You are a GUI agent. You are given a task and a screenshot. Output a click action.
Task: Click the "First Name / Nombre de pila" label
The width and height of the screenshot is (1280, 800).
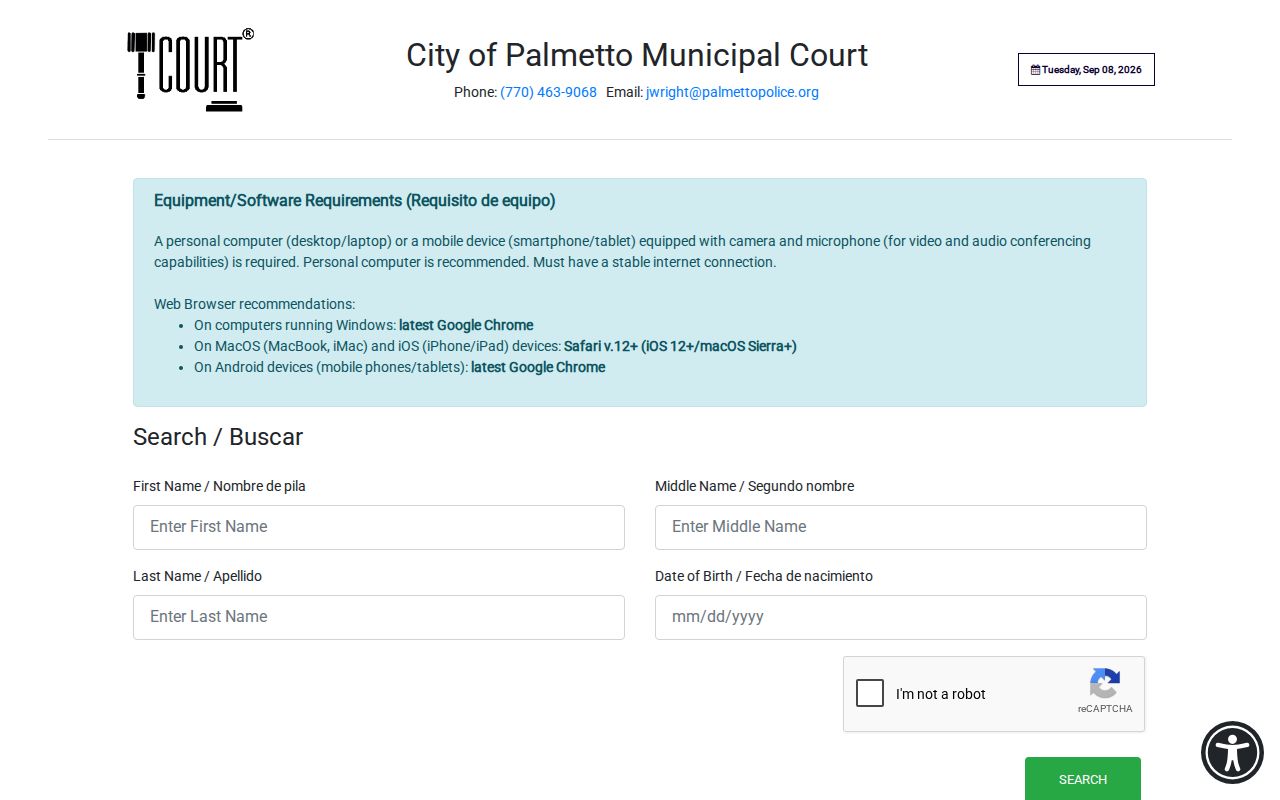[219, 486]
